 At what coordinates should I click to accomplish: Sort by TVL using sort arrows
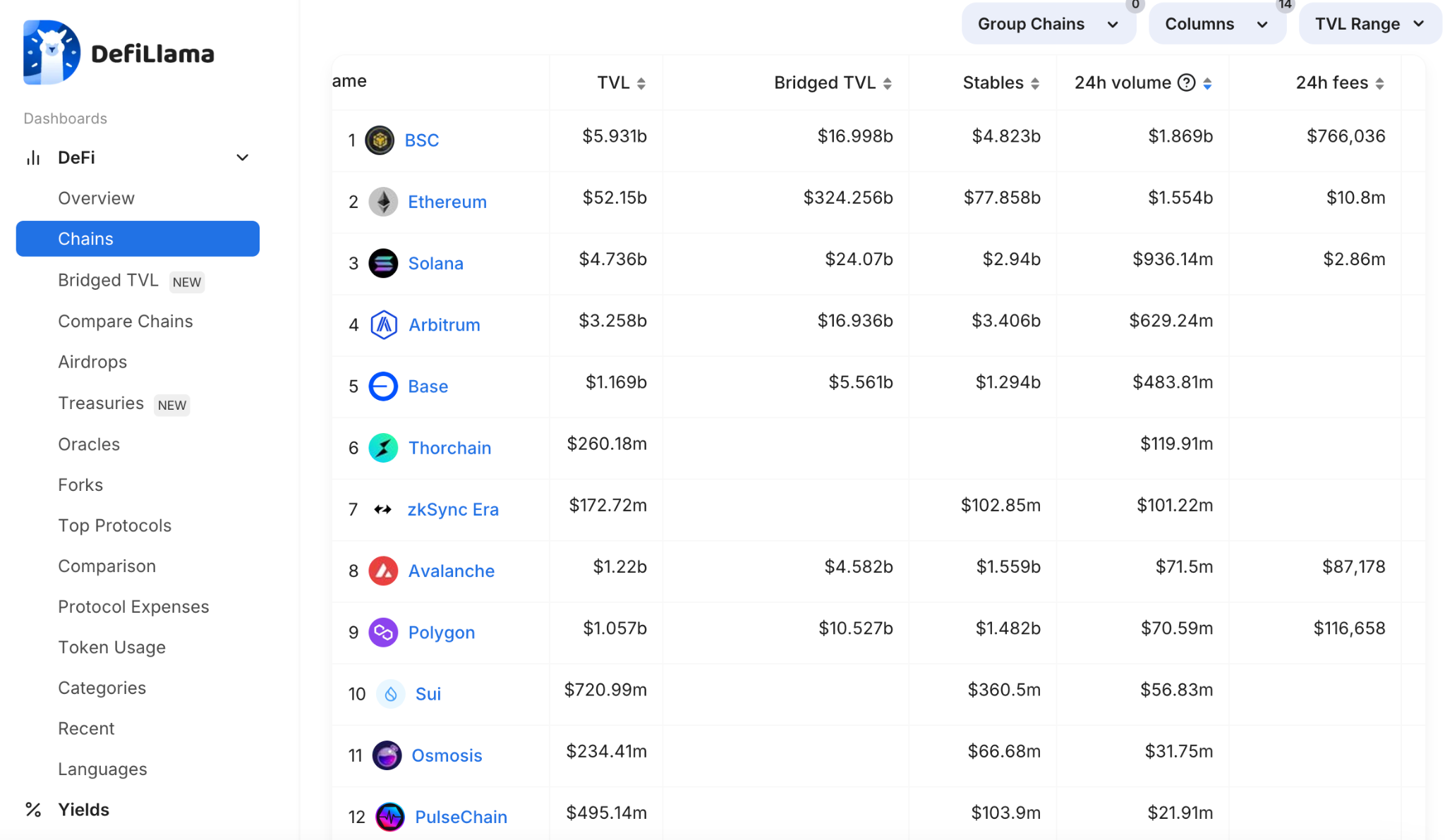click(641, 83)
